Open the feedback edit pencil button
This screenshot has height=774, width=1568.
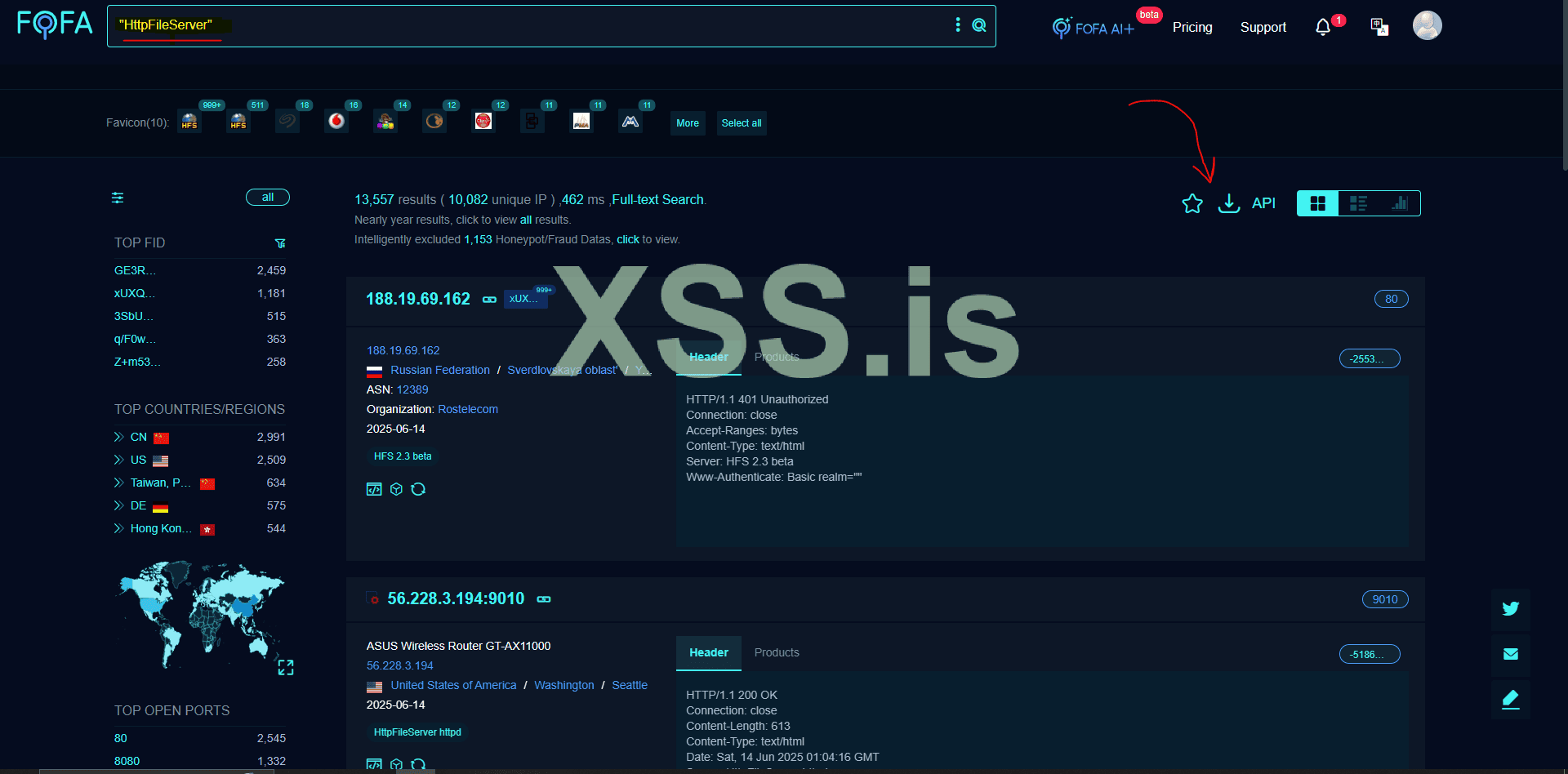coord(1511,699)
